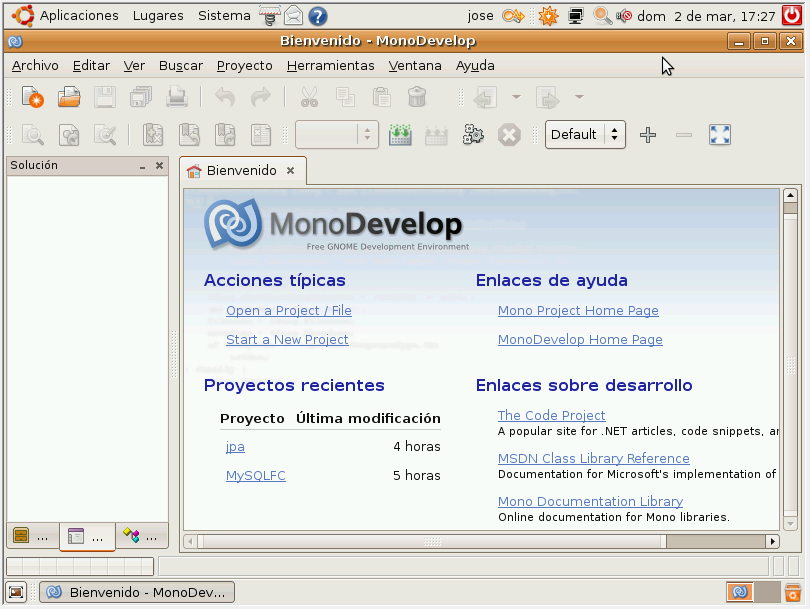Viewport: 810px width, 609px height.
Task: Open the Ventana menu
Action: tap(415, 66)
